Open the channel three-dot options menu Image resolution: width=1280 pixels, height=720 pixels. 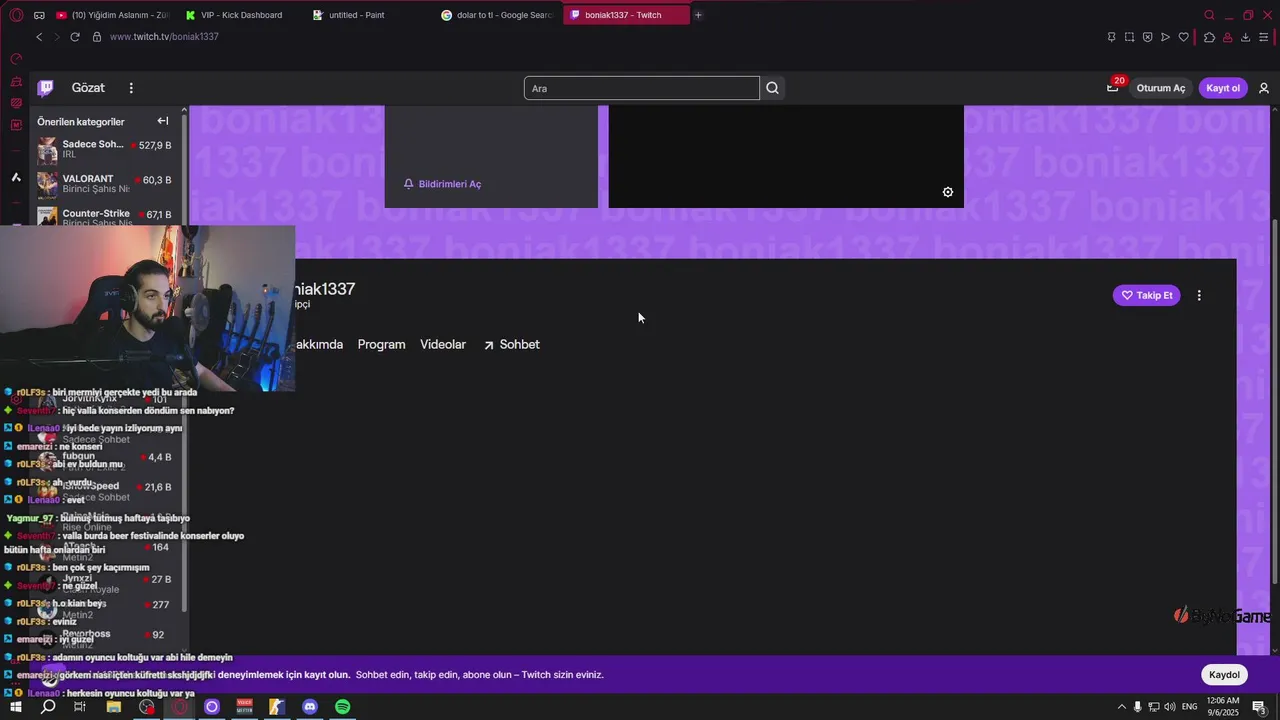[1199, 295]
